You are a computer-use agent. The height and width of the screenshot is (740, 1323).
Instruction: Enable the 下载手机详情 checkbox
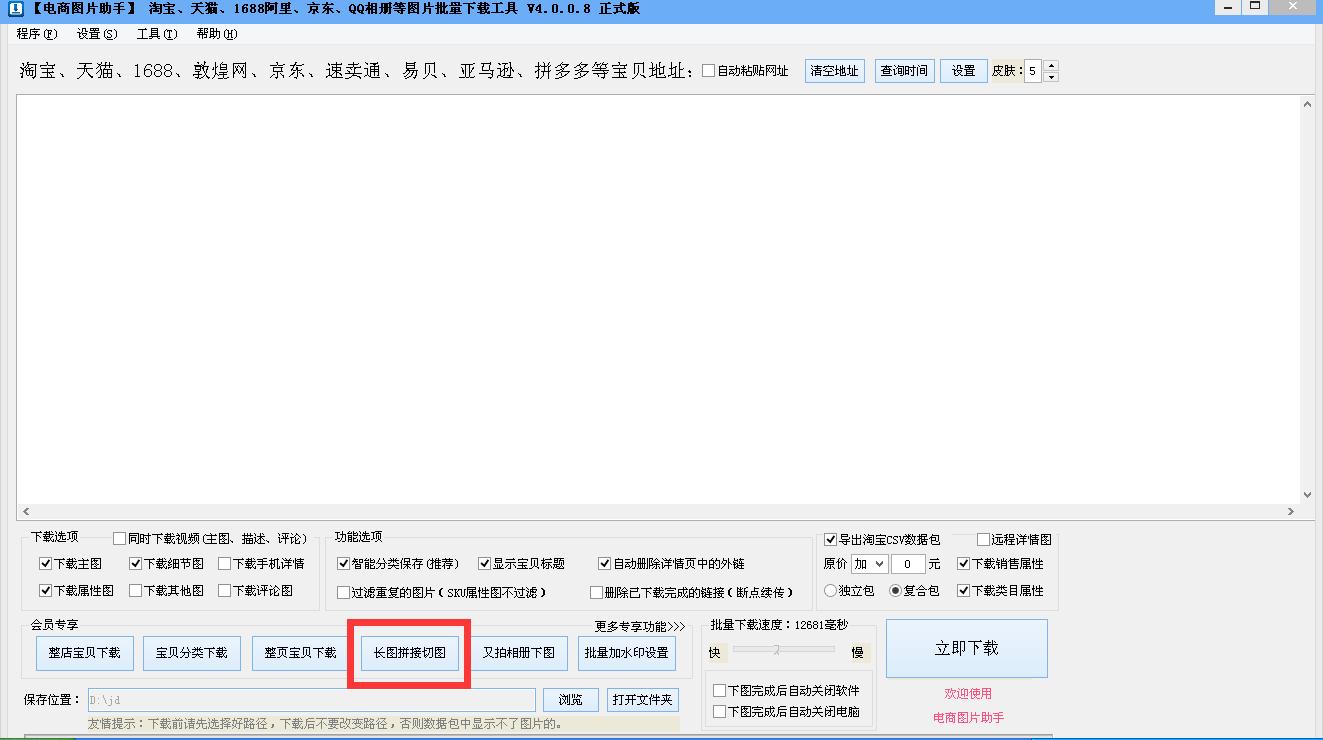(225, 562)
